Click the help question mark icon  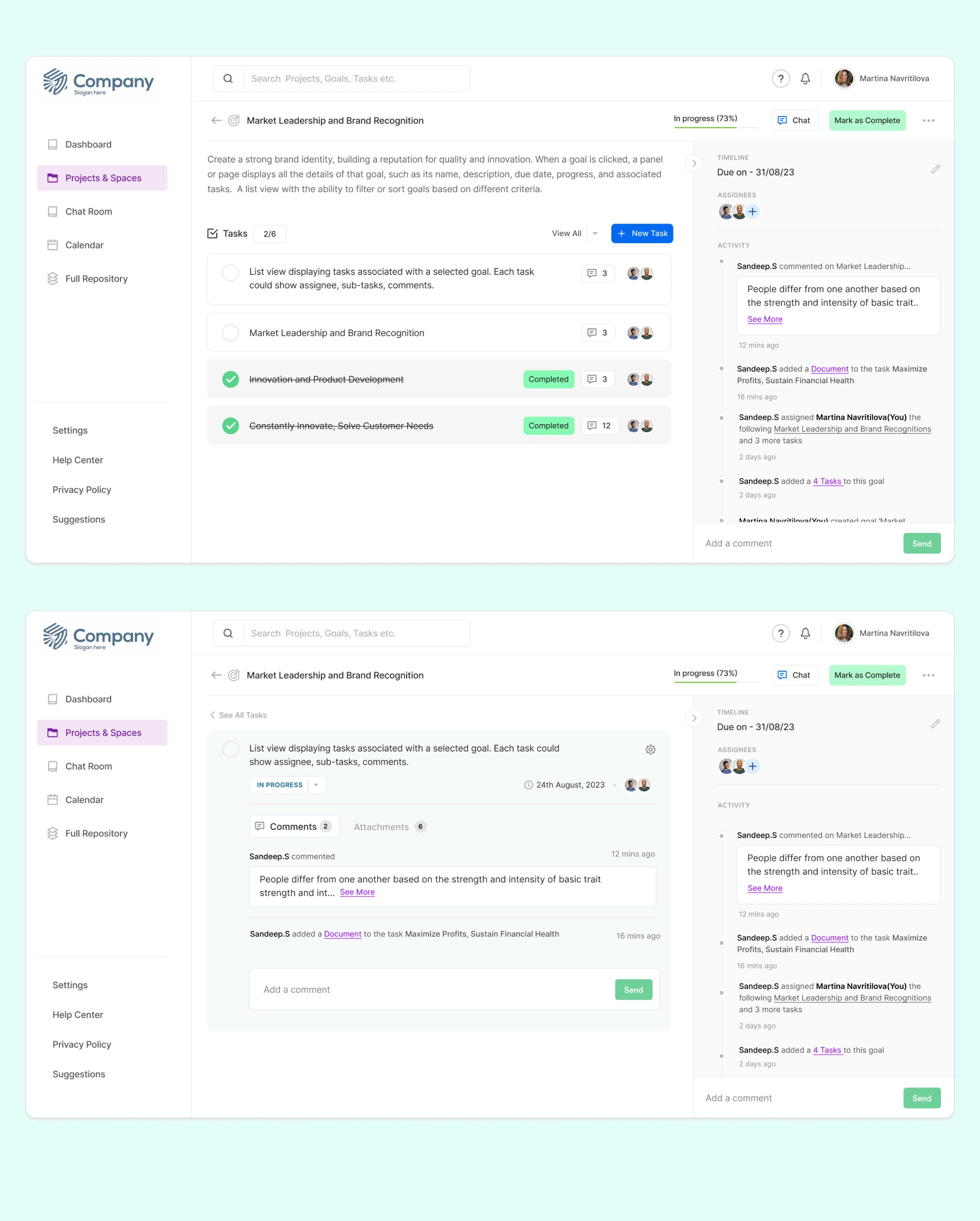[x=781, y=78]
